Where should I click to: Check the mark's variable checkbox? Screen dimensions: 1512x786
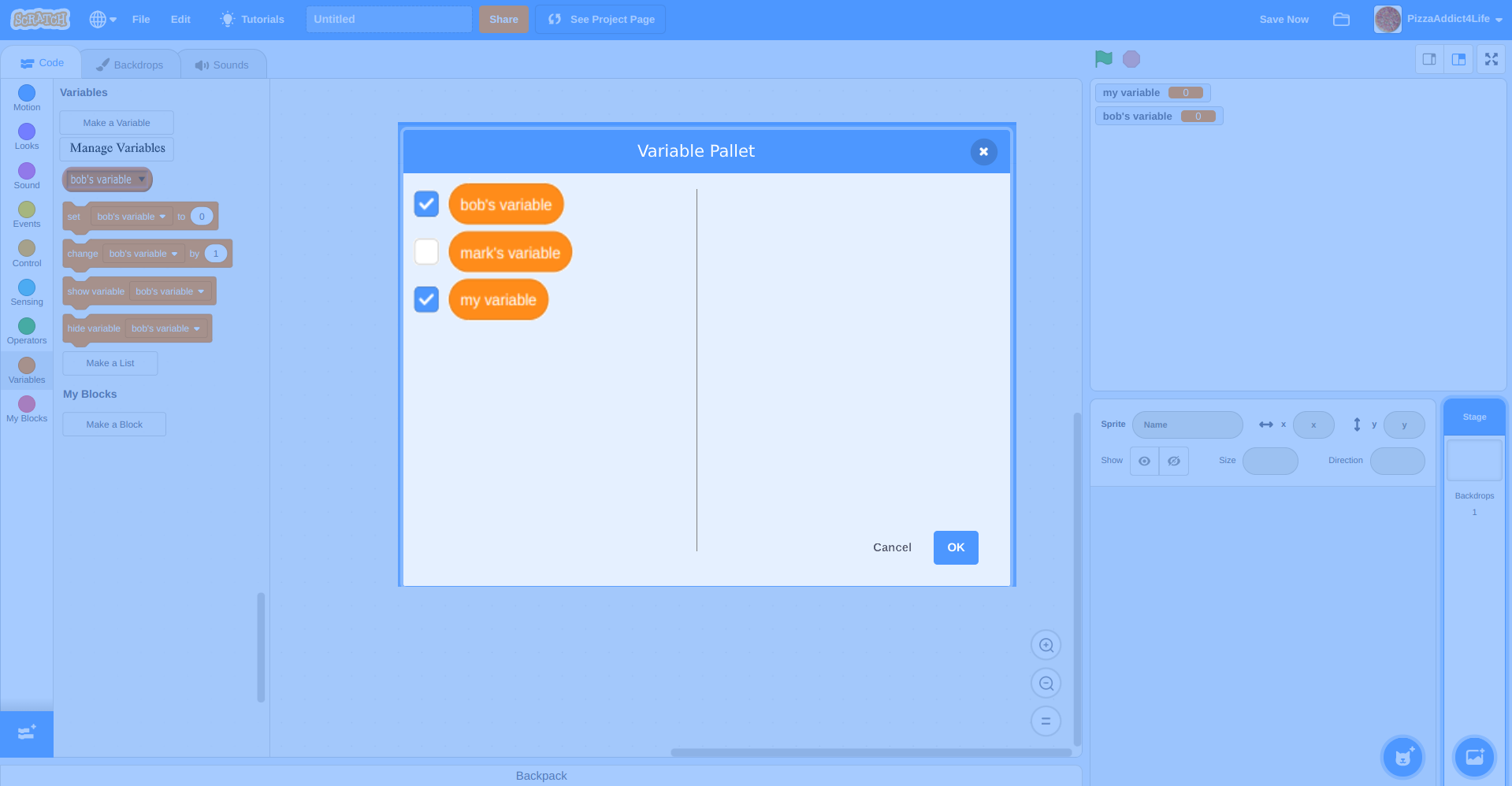click(426, 252)
